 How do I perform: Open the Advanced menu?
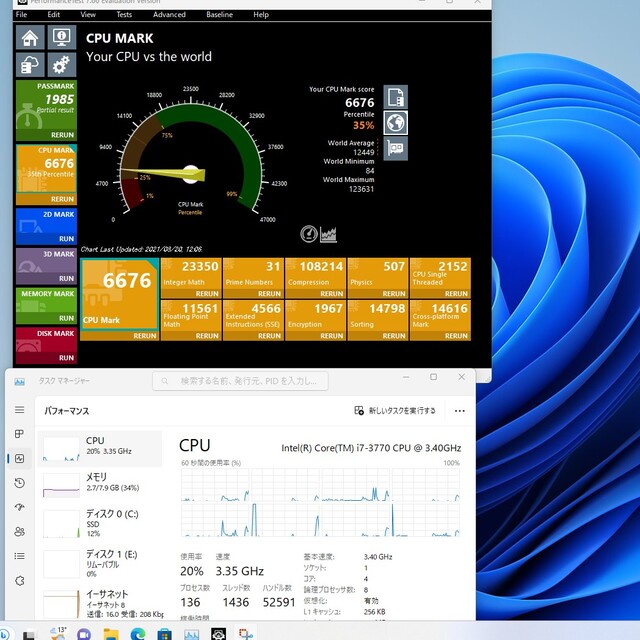pyautogui.click(x=169, y=15)
